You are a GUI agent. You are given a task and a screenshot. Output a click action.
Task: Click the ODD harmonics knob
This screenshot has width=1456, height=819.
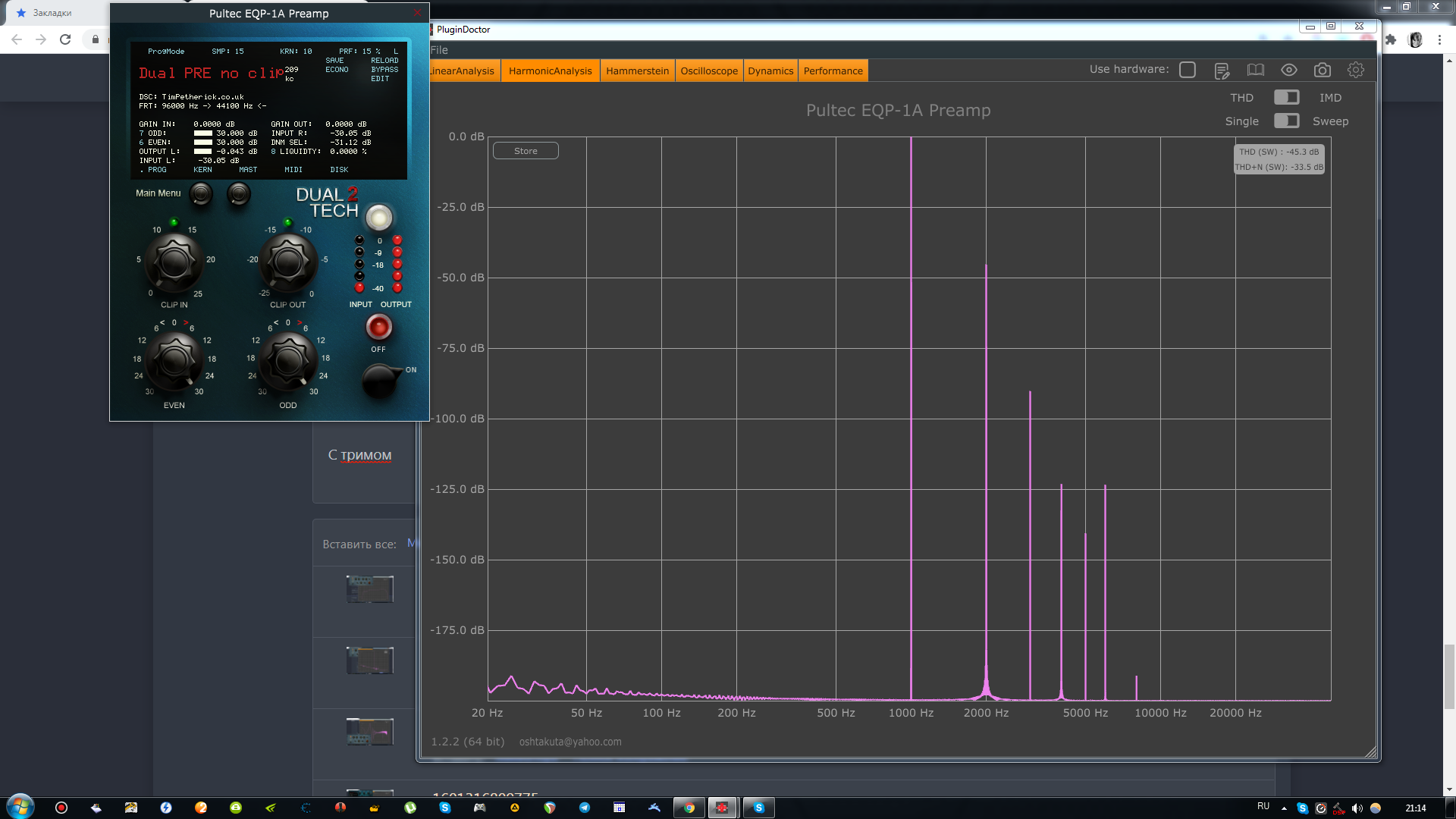click(288, 361)
